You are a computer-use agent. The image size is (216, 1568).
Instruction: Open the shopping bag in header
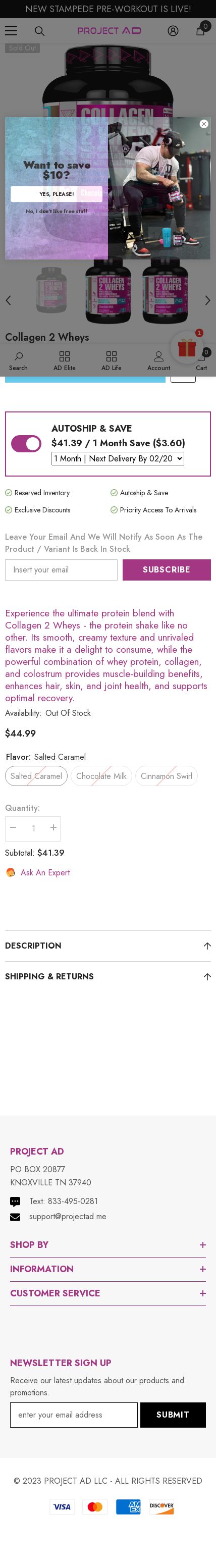[x=200, y=30]
